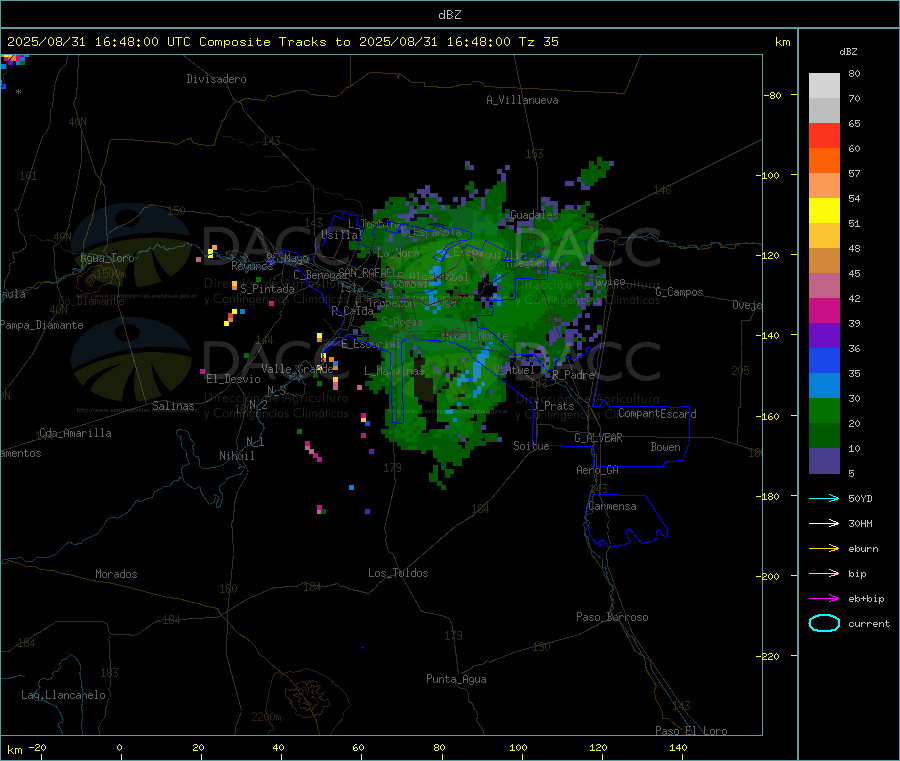Screen dimensions: 900x761
Task: Click the 'Paso_El_Loro' map label
Action: point(691,731)
